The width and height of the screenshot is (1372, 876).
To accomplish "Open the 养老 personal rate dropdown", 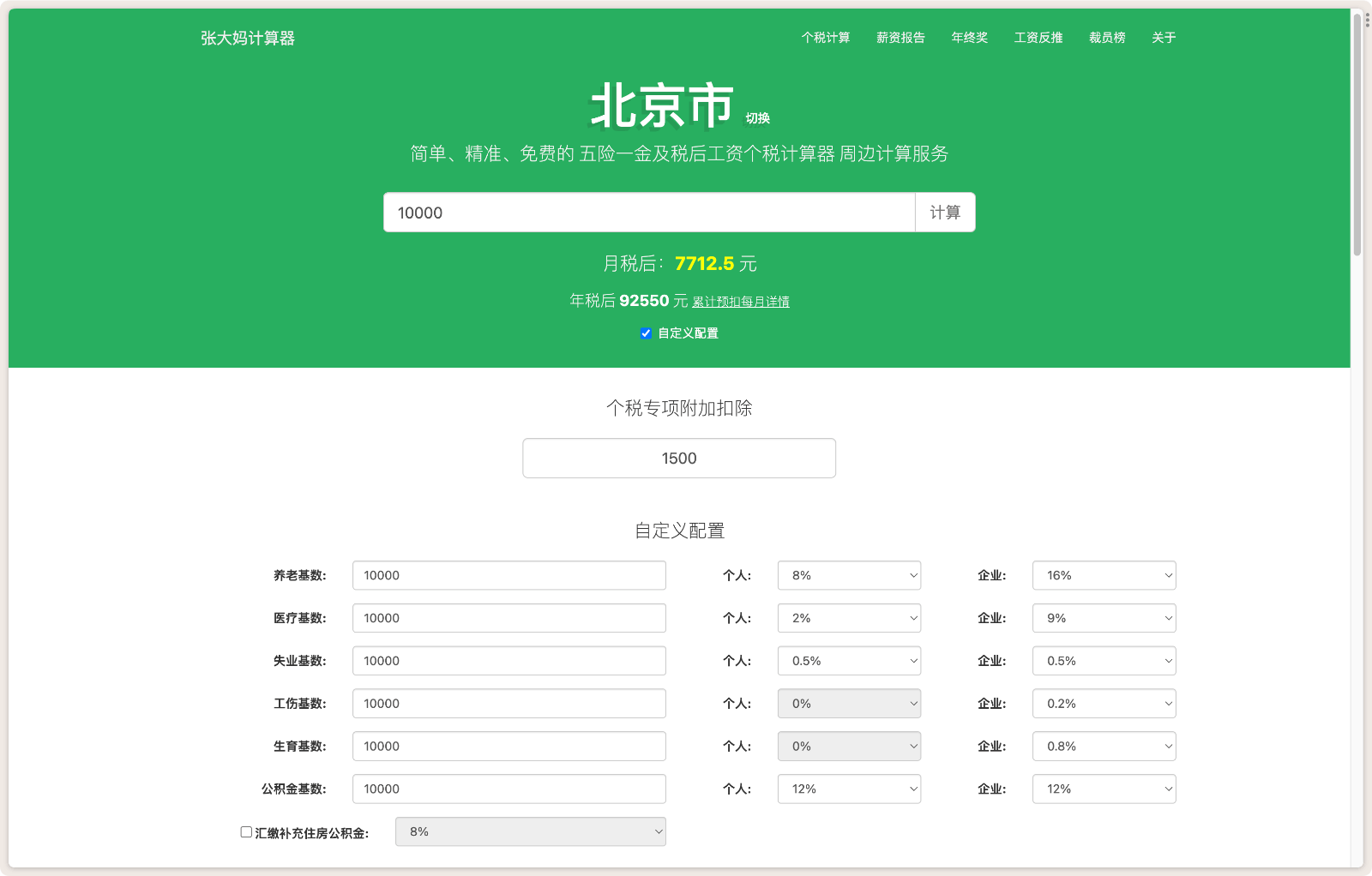I will coord(848,575).
